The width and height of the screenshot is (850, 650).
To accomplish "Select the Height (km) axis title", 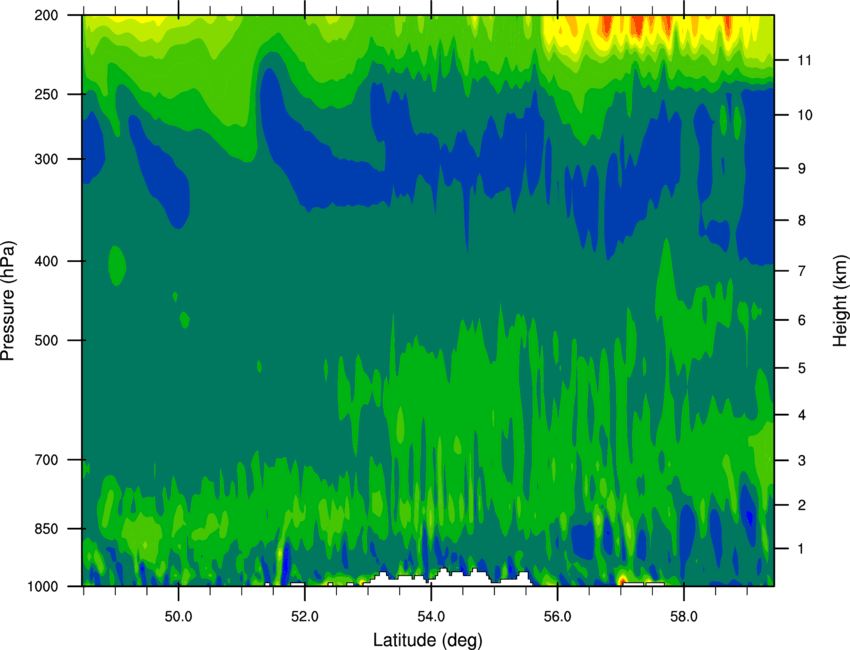I will tap(840, 301).
